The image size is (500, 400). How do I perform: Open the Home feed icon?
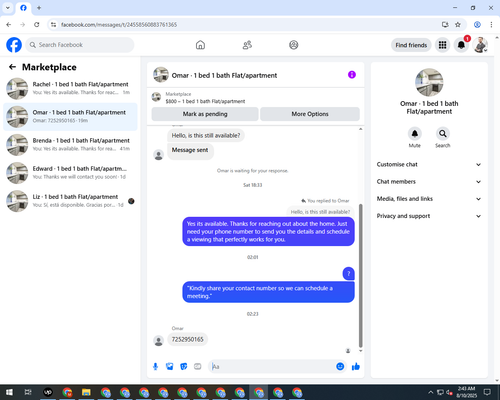(200, 45)
